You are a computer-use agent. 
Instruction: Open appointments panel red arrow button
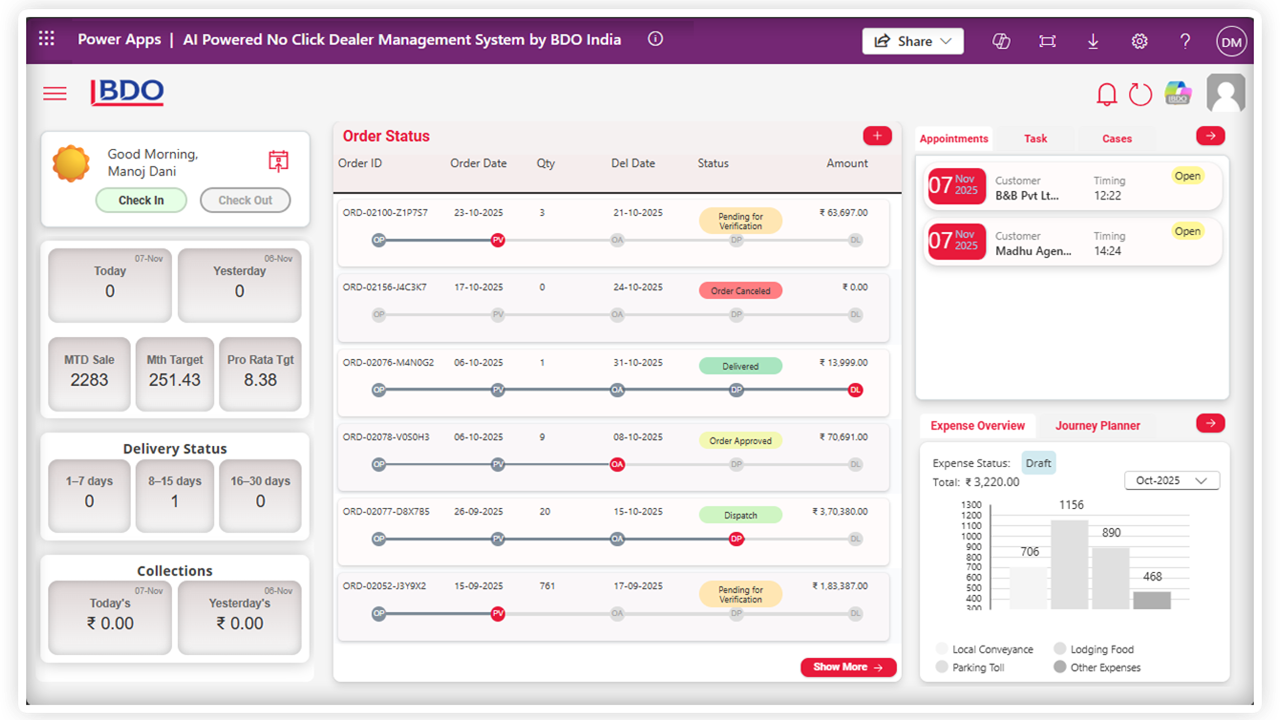(x=1210, y=136)
